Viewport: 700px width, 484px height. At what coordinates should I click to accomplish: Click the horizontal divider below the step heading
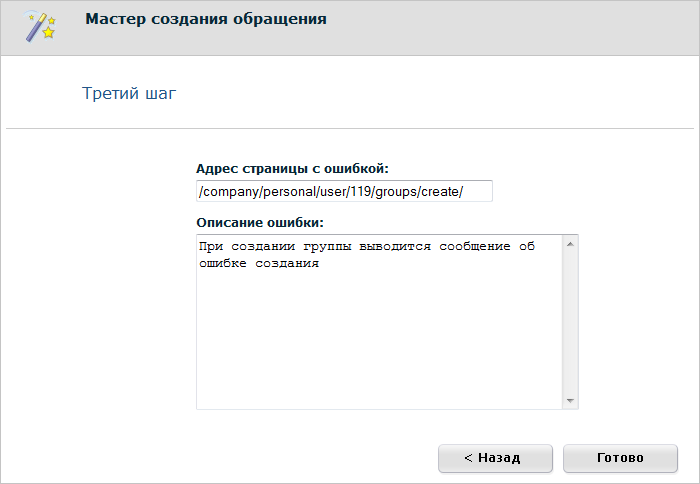tap(350, 129)
